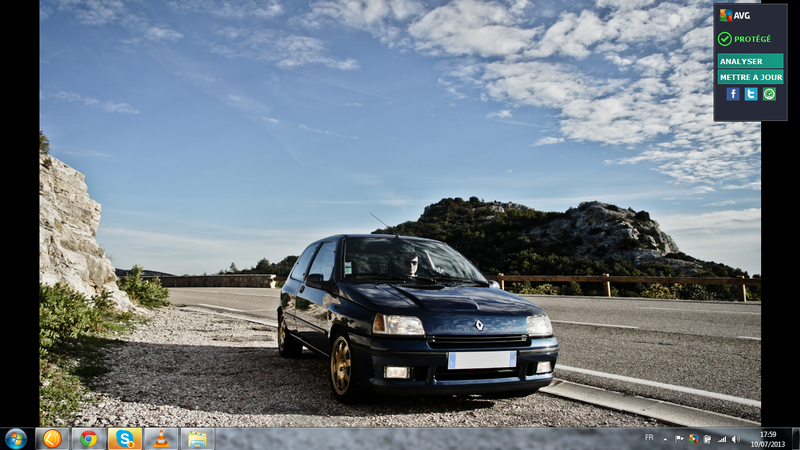
Task: Show hidden tray icons arrow
Action: pos(665,439)
